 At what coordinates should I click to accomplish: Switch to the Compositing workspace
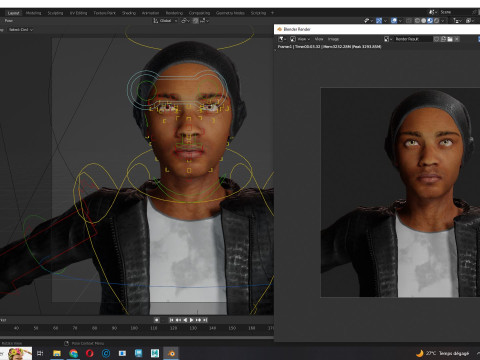pos(199,13)
